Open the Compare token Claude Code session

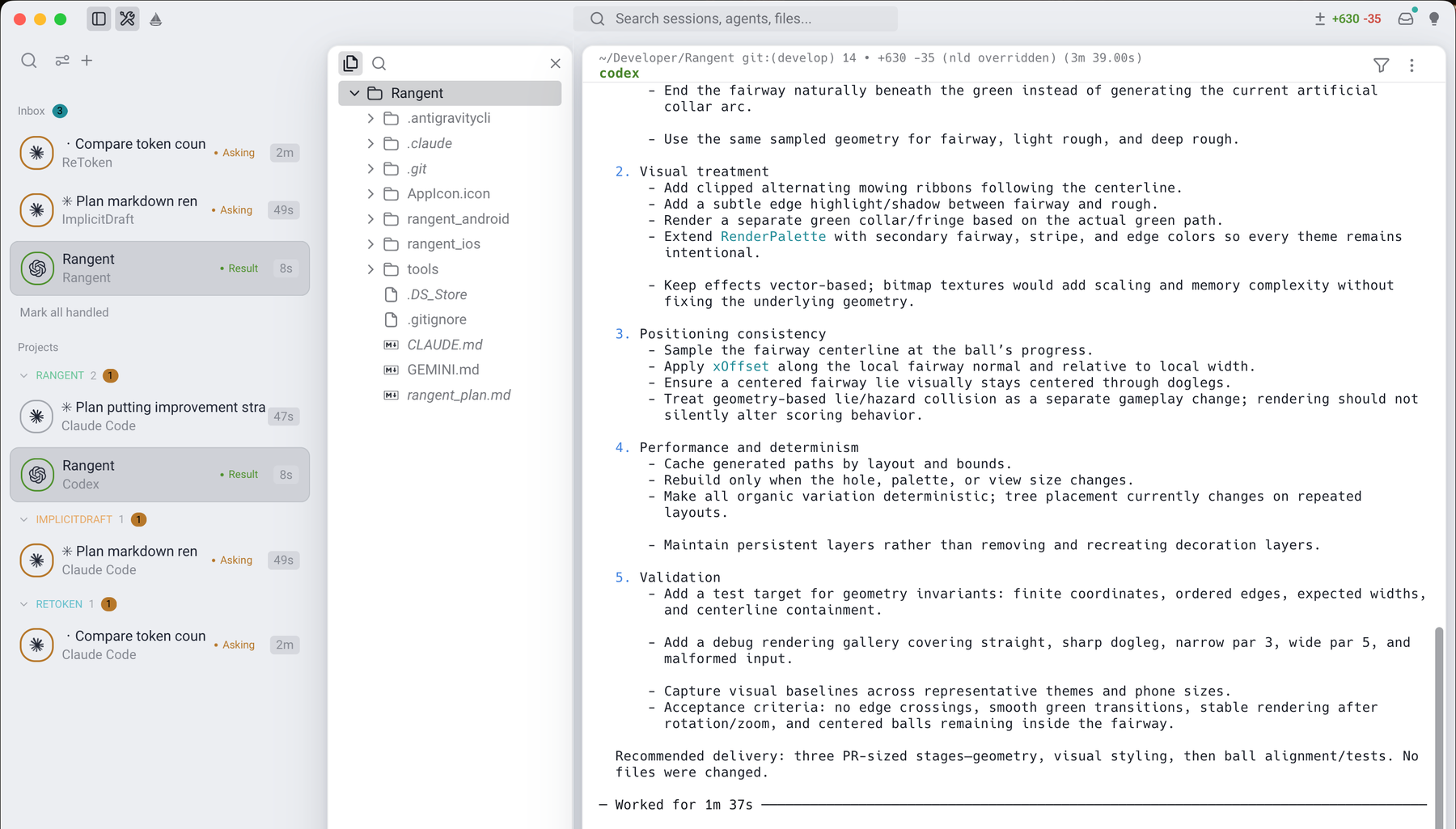[x=159, y=645]
